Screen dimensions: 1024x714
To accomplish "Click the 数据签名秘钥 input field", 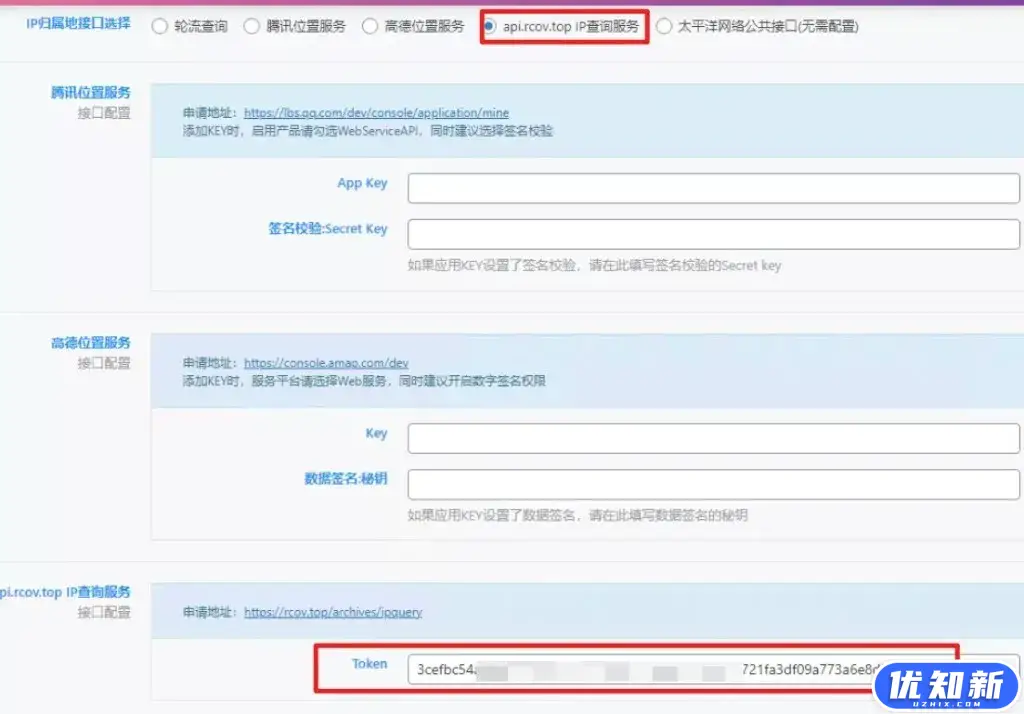I will pos(711,485).
